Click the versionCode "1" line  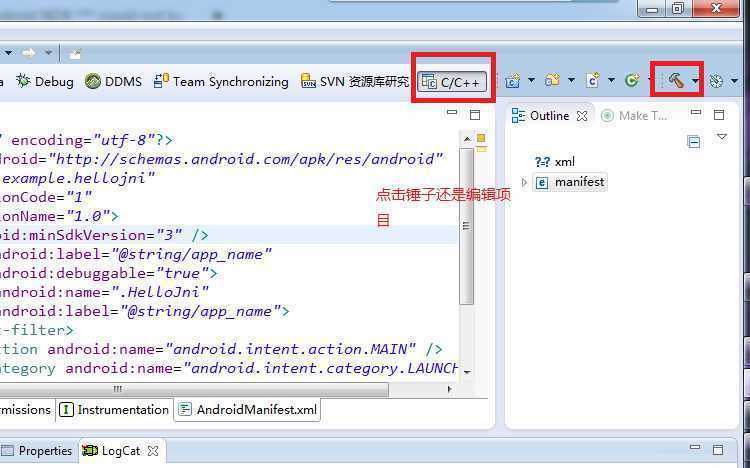[x=46, y=197]
